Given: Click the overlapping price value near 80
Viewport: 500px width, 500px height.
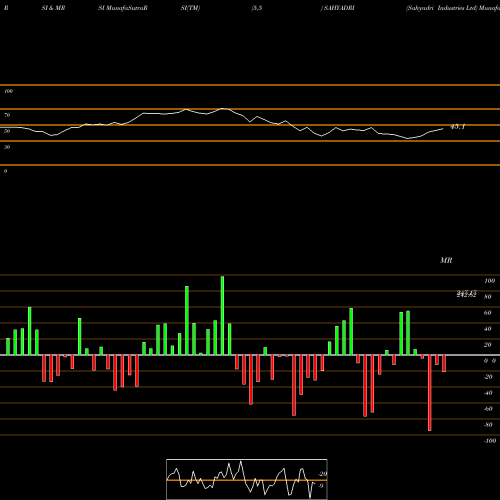Looking at the screenshot, I should click(x=466, y=294).
